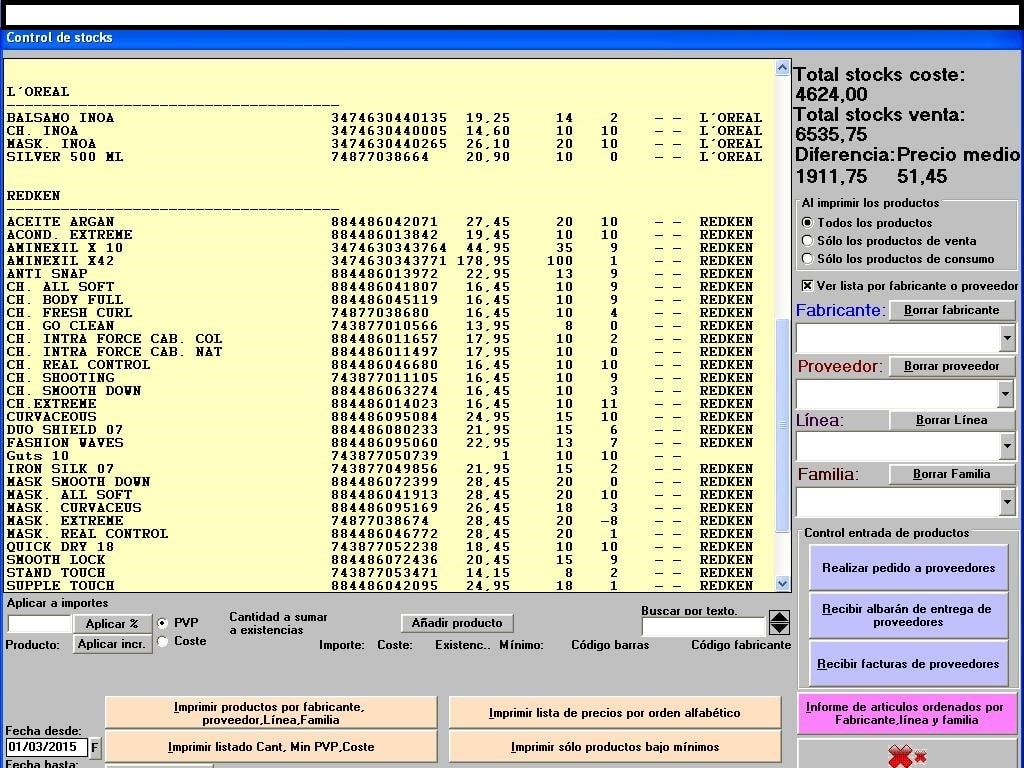Click the total stock sale value 6535,75
Screen dimensions: 1024x768
pos(831,135)
